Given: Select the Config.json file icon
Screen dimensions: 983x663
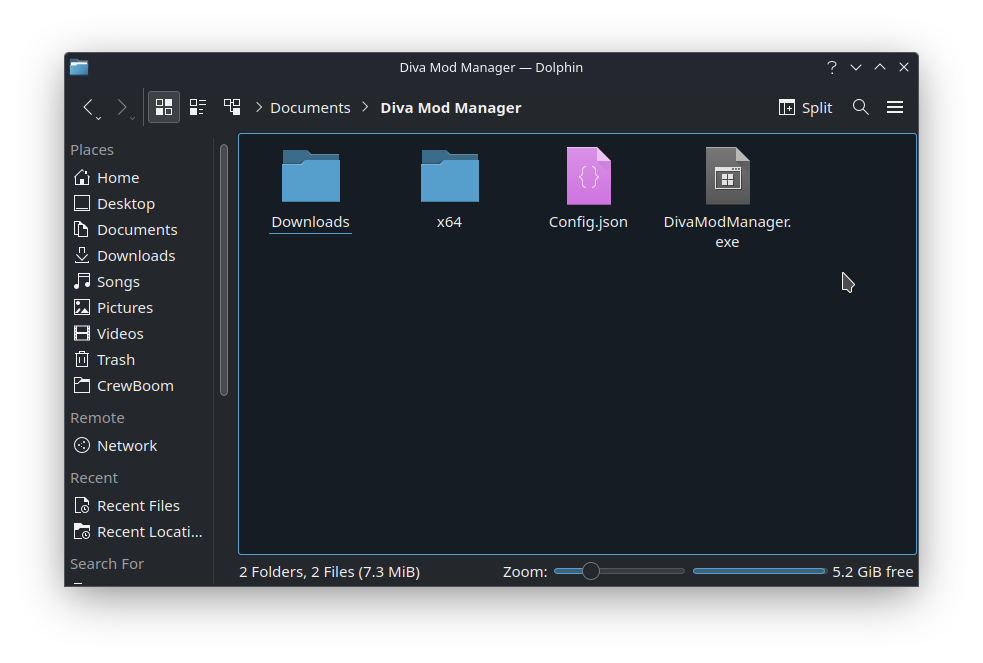Looking at the screenshot, I should tap(589, 176).
